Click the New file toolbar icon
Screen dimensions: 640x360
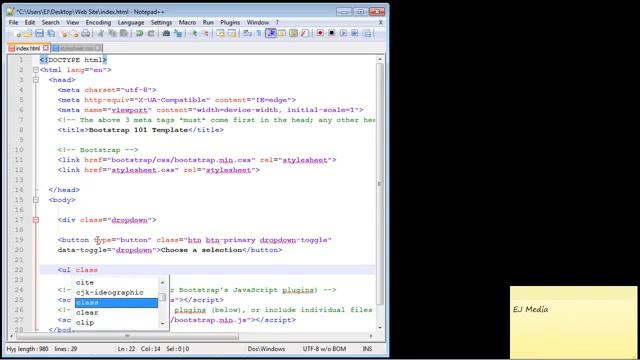pos(18,33)
